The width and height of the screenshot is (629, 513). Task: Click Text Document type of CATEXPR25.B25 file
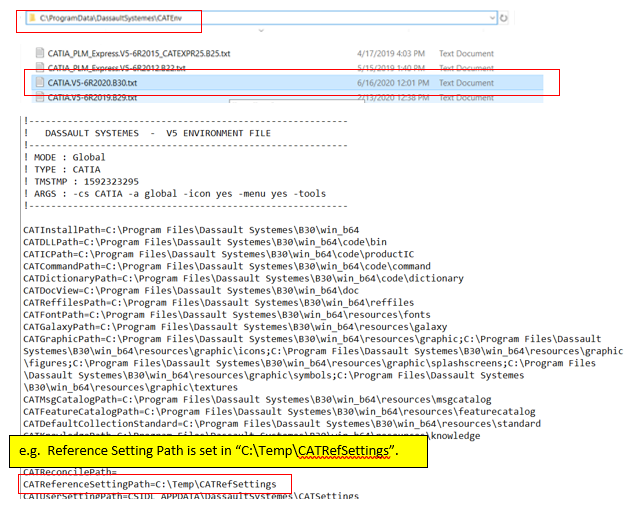[x=466, y=53]
